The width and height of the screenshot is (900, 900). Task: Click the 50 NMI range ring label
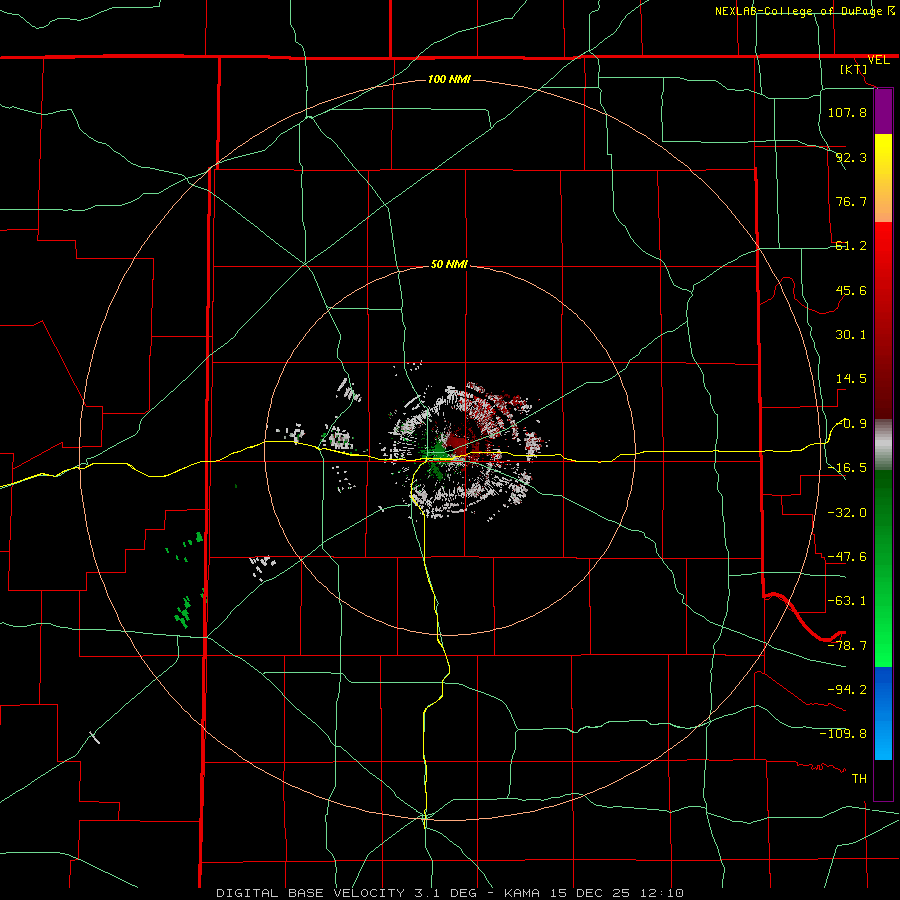[449, 265]
